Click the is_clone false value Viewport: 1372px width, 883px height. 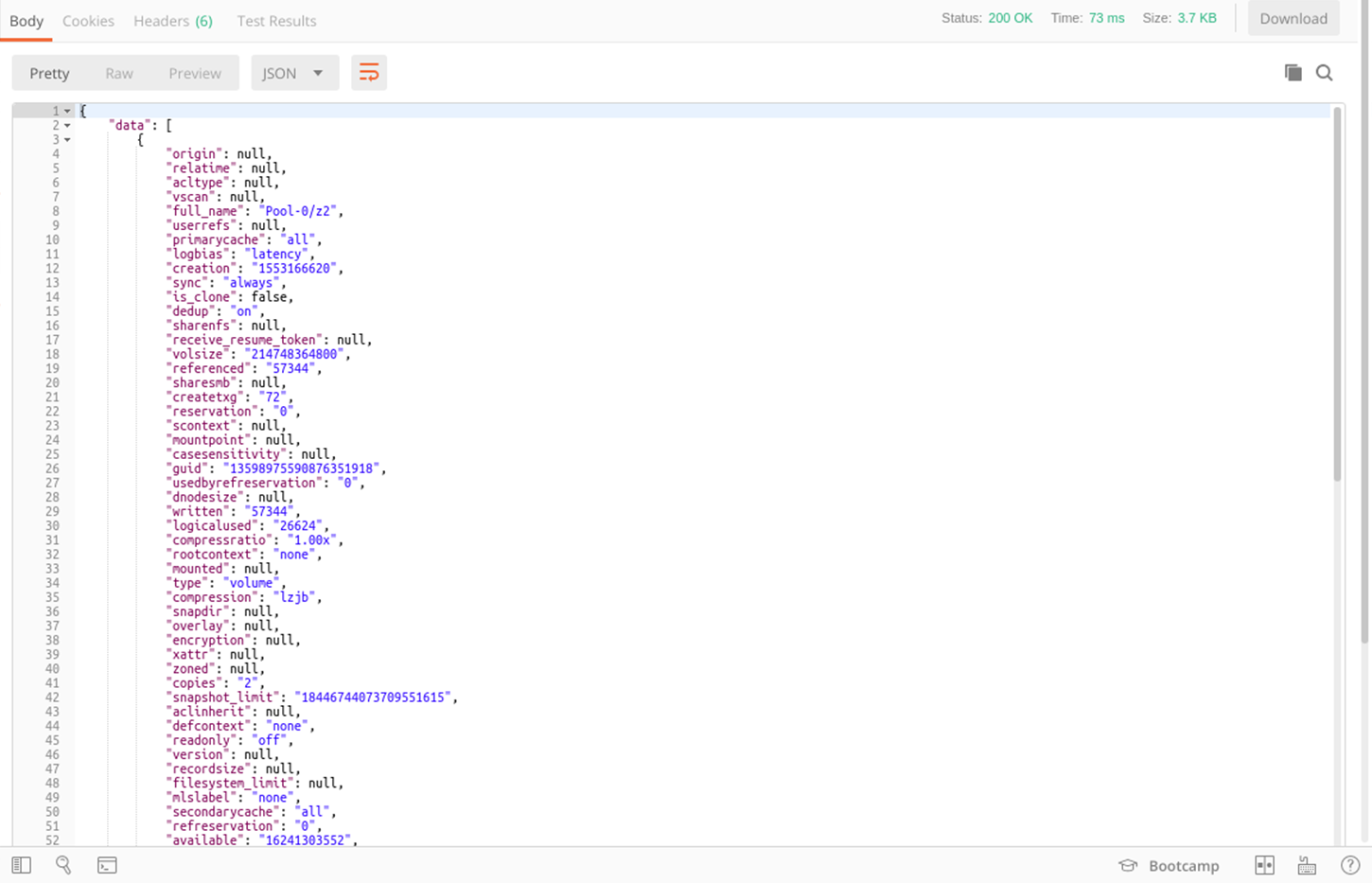pyautogui.click(x=271, y=296)
